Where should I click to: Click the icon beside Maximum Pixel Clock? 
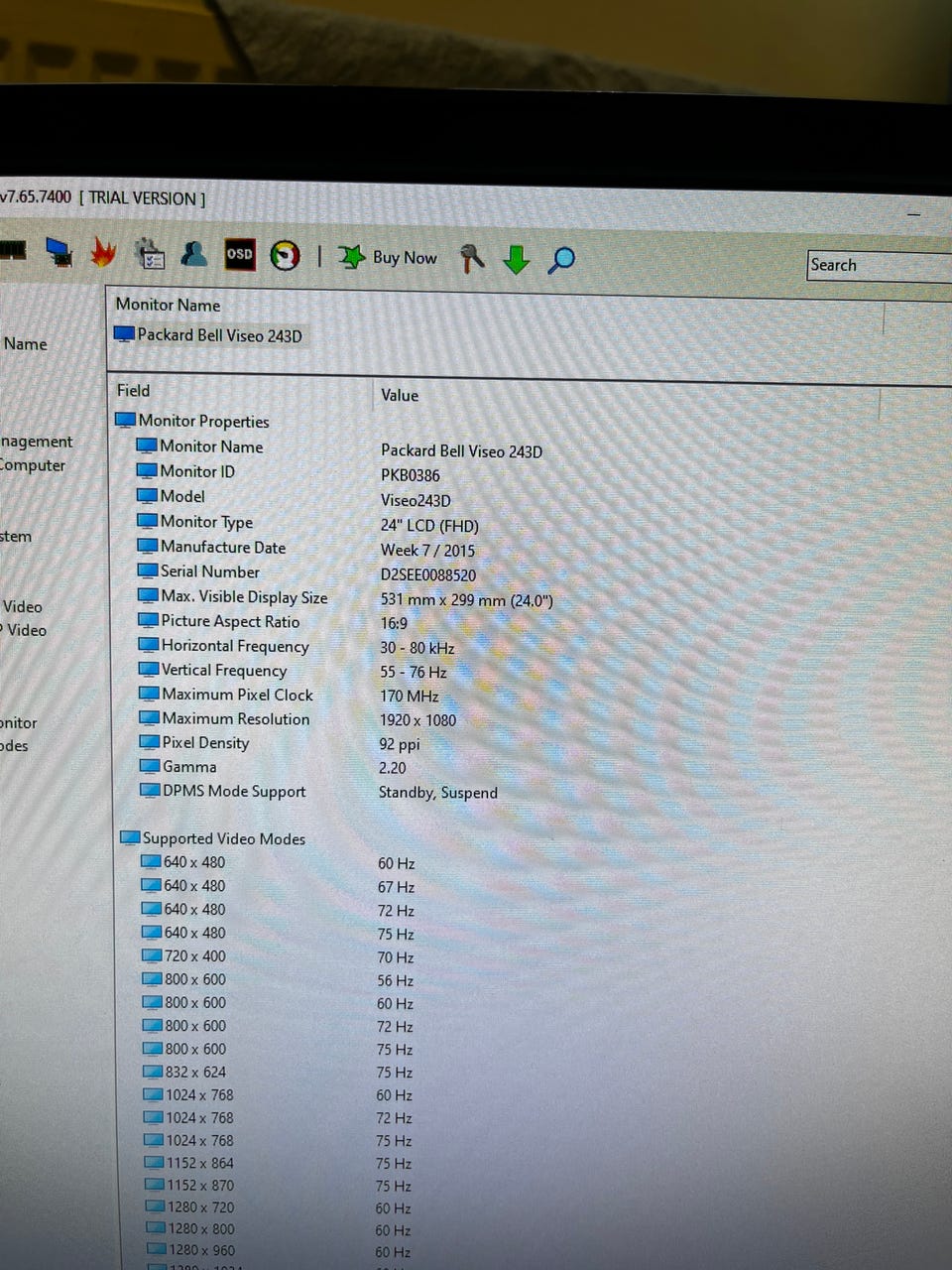tap(150, 695)
